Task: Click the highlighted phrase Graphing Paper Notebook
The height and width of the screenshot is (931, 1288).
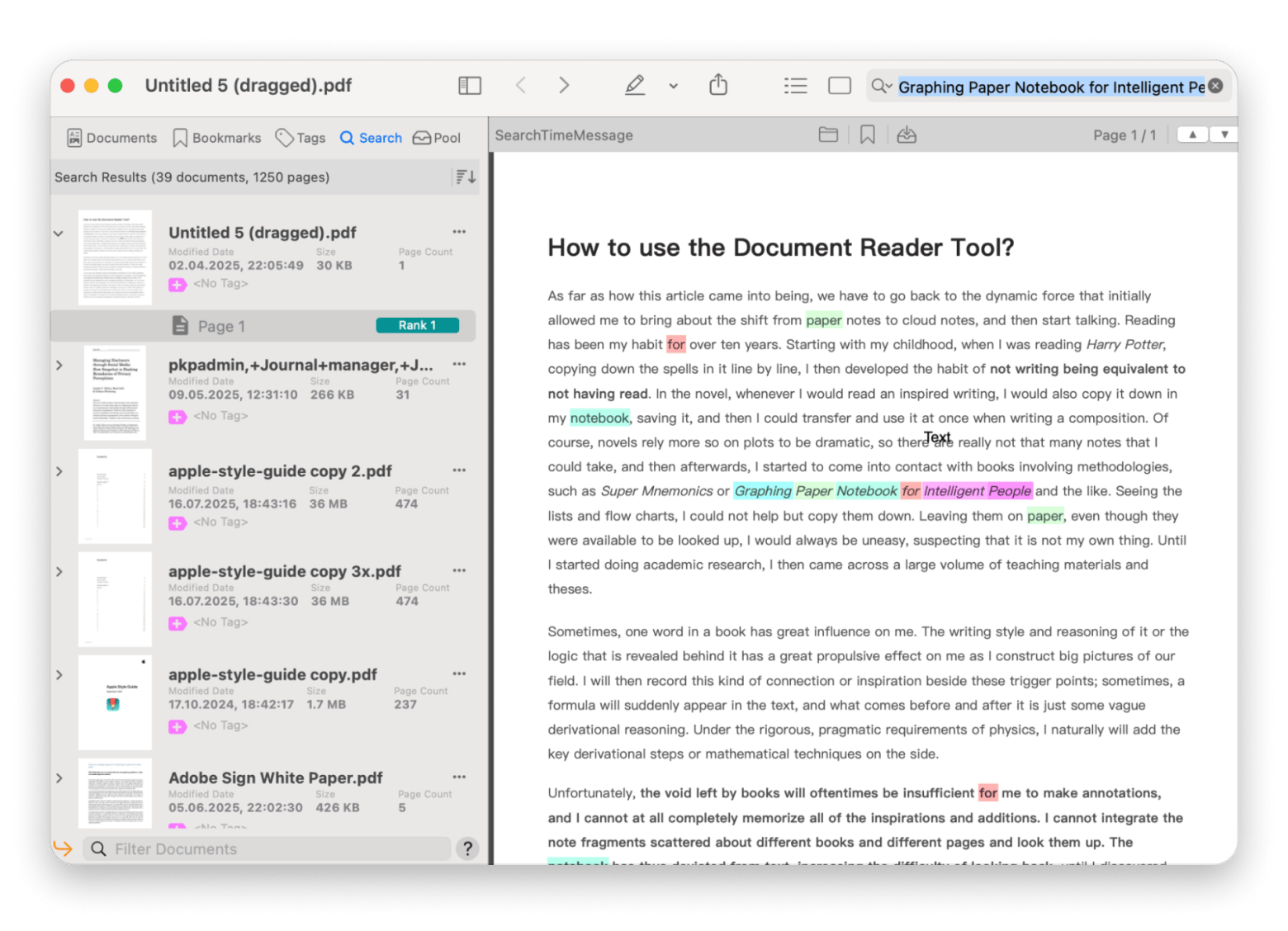Action: point(815,491)
